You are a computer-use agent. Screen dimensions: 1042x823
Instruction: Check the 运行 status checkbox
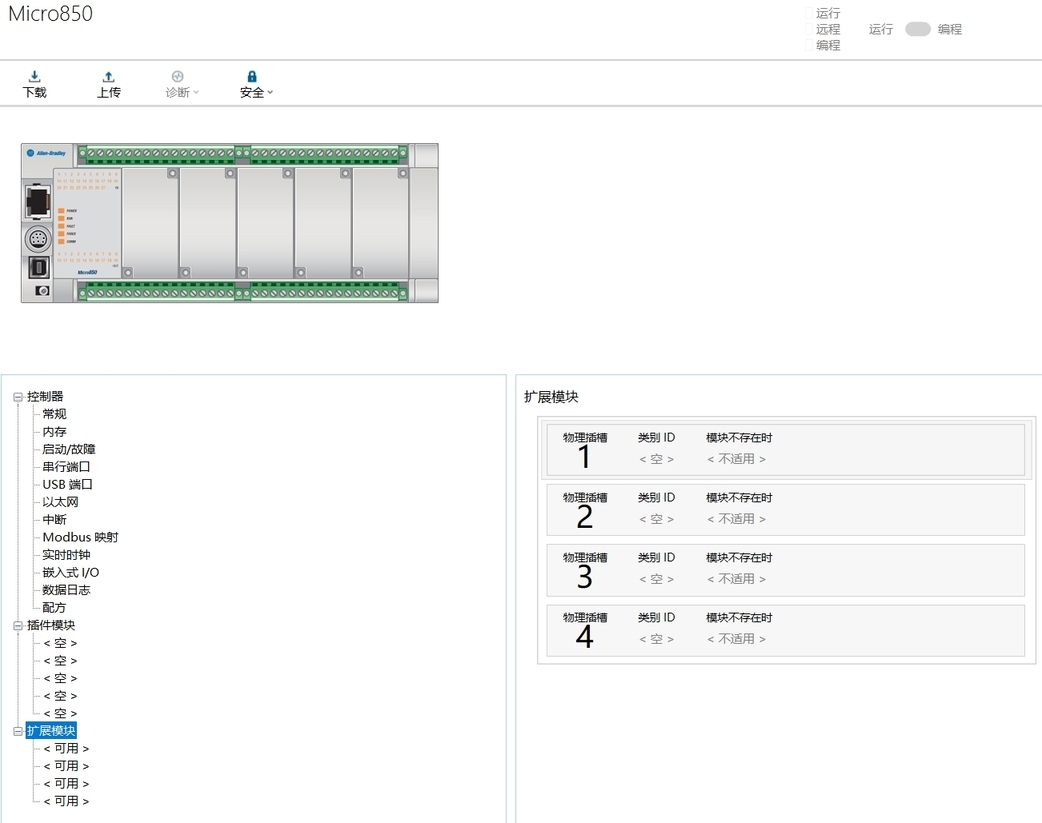809,13
